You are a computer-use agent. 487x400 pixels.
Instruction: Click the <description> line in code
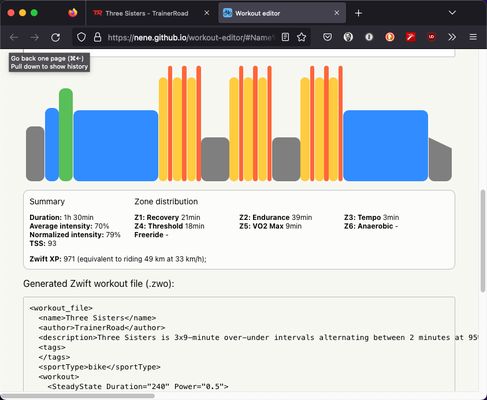[258, 337]
